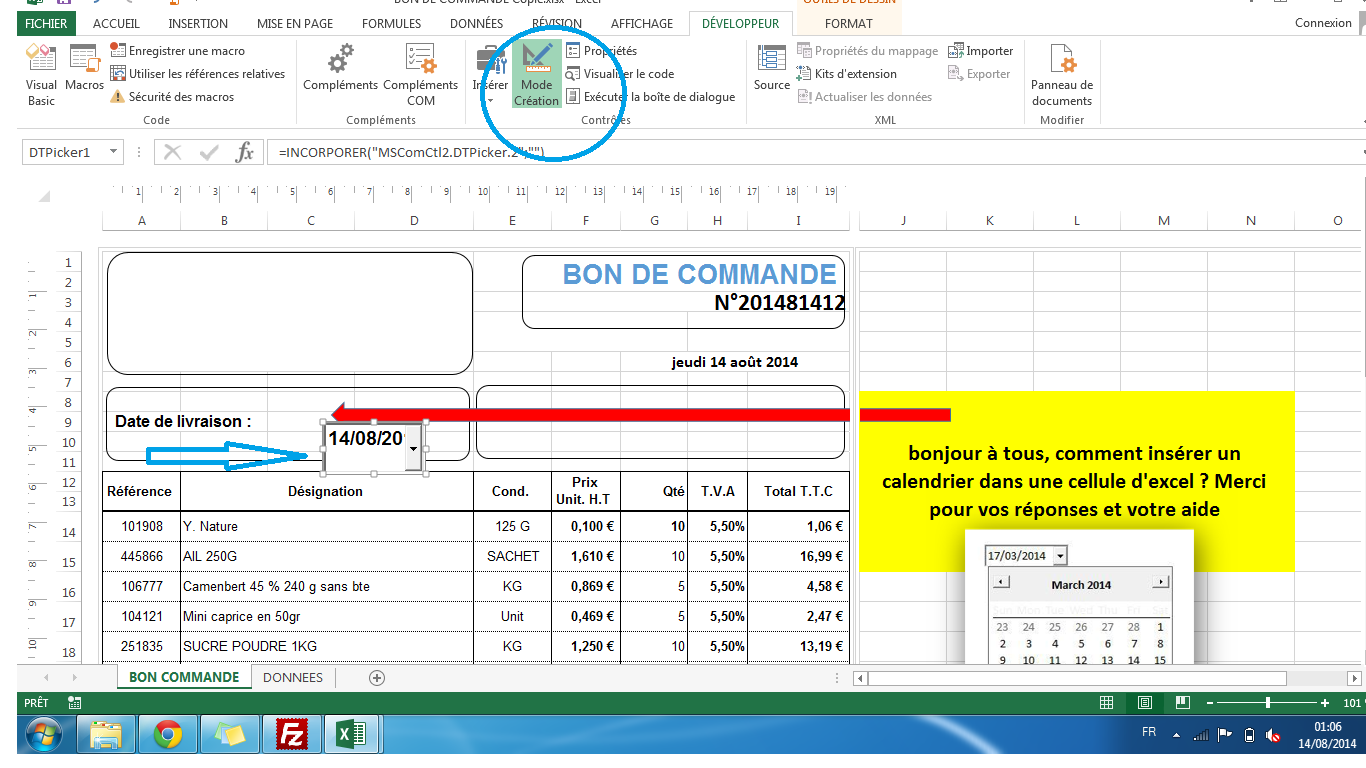Switch to the RÉVISION tab
This screenshot has width=1366, height=768.
pyautogui.click(x=557, y=23)
